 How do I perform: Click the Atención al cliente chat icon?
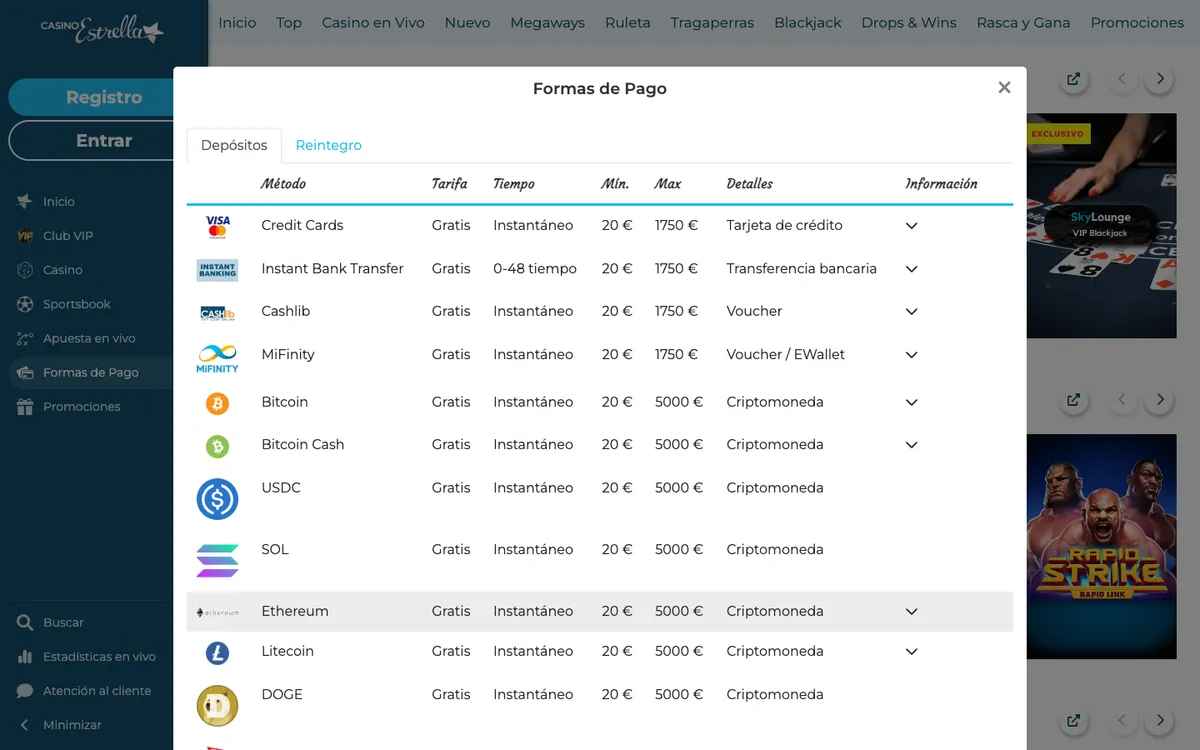[x=25, y=691]
